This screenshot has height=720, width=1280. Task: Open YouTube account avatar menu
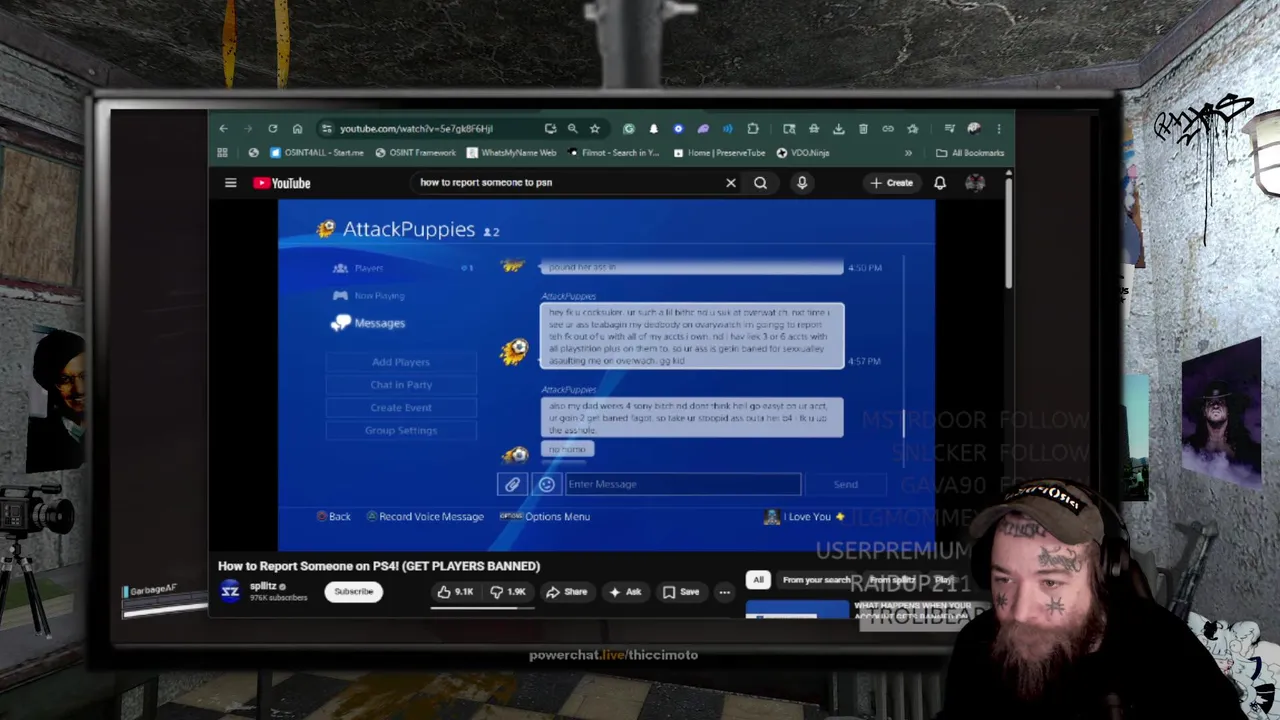[975, 183]
